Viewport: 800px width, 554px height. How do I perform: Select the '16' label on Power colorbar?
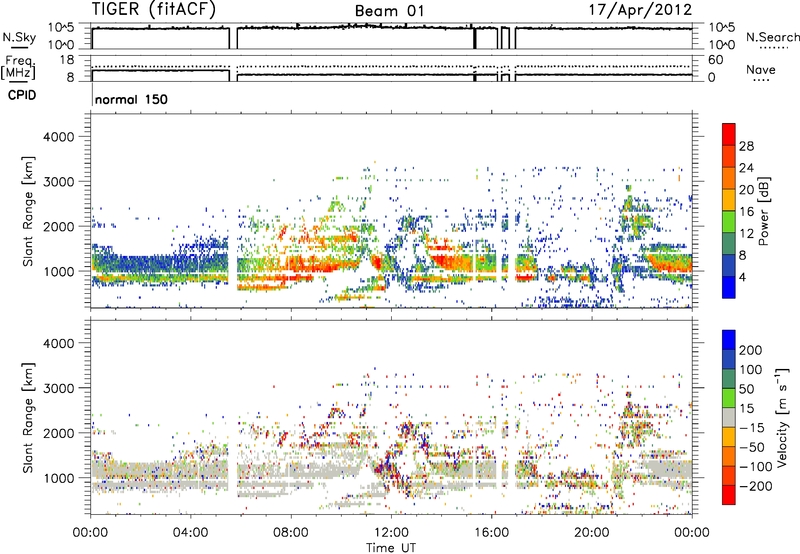click(746, 212)
